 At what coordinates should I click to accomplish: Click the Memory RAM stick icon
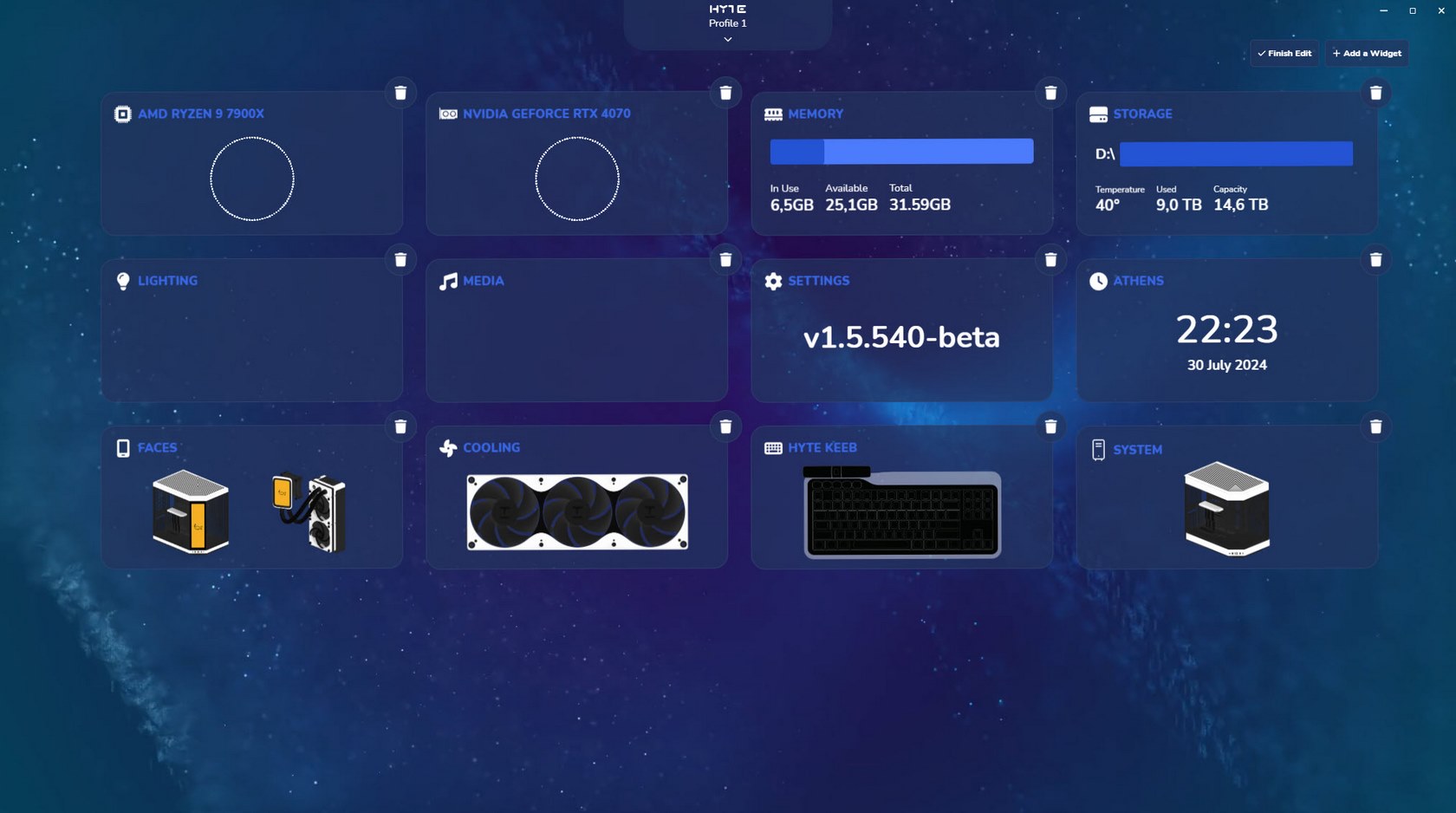point(773,114)
